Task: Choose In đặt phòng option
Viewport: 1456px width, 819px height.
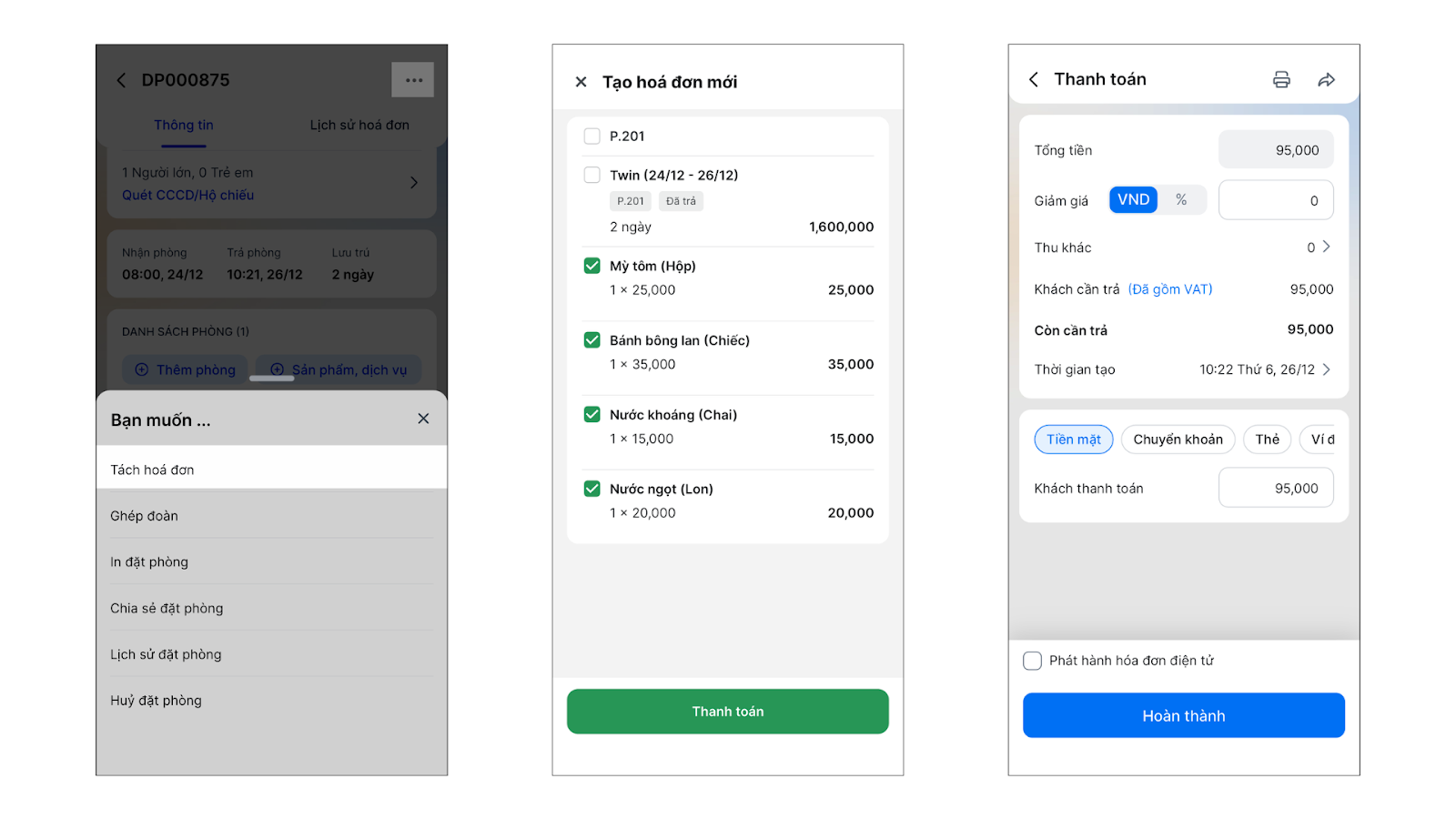Action: click(272, 562)
